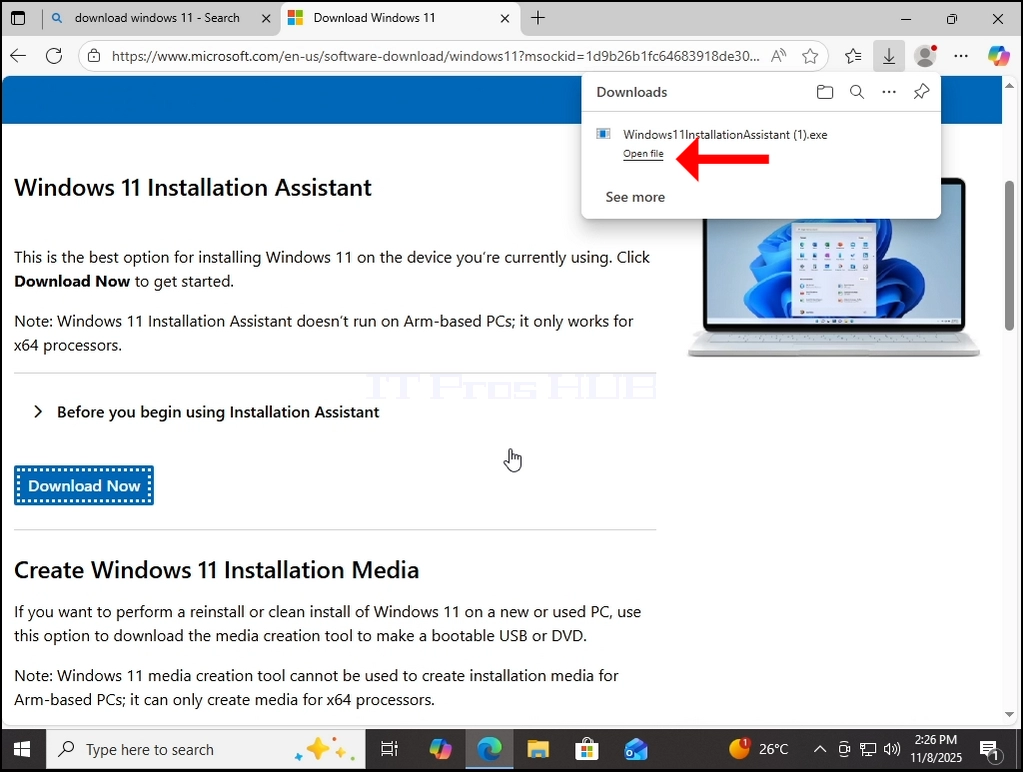Open the tab actions menu icon

(x=18, y=18)
